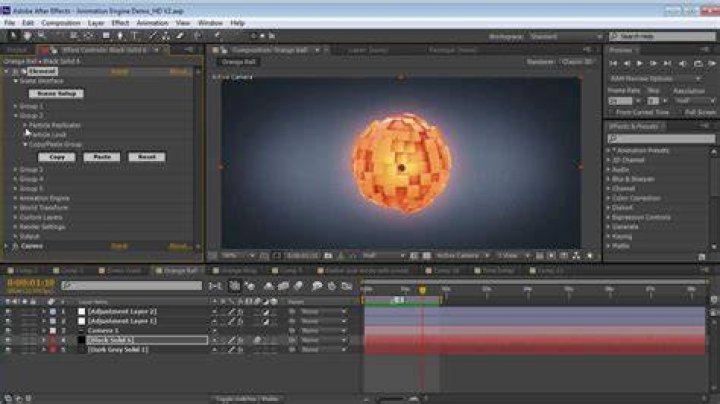Click the Scene Setup button
Image resolution: width=720 pixels, height=404 pixels.
(x=56, y=93)
